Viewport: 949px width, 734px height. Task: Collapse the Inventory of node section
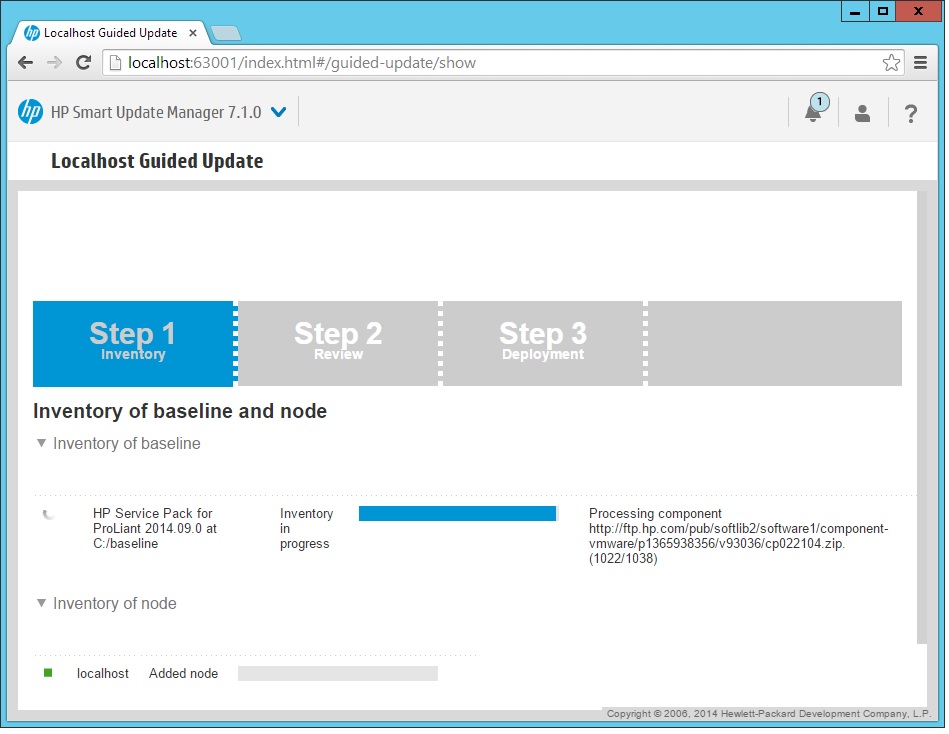pos(41,603)
